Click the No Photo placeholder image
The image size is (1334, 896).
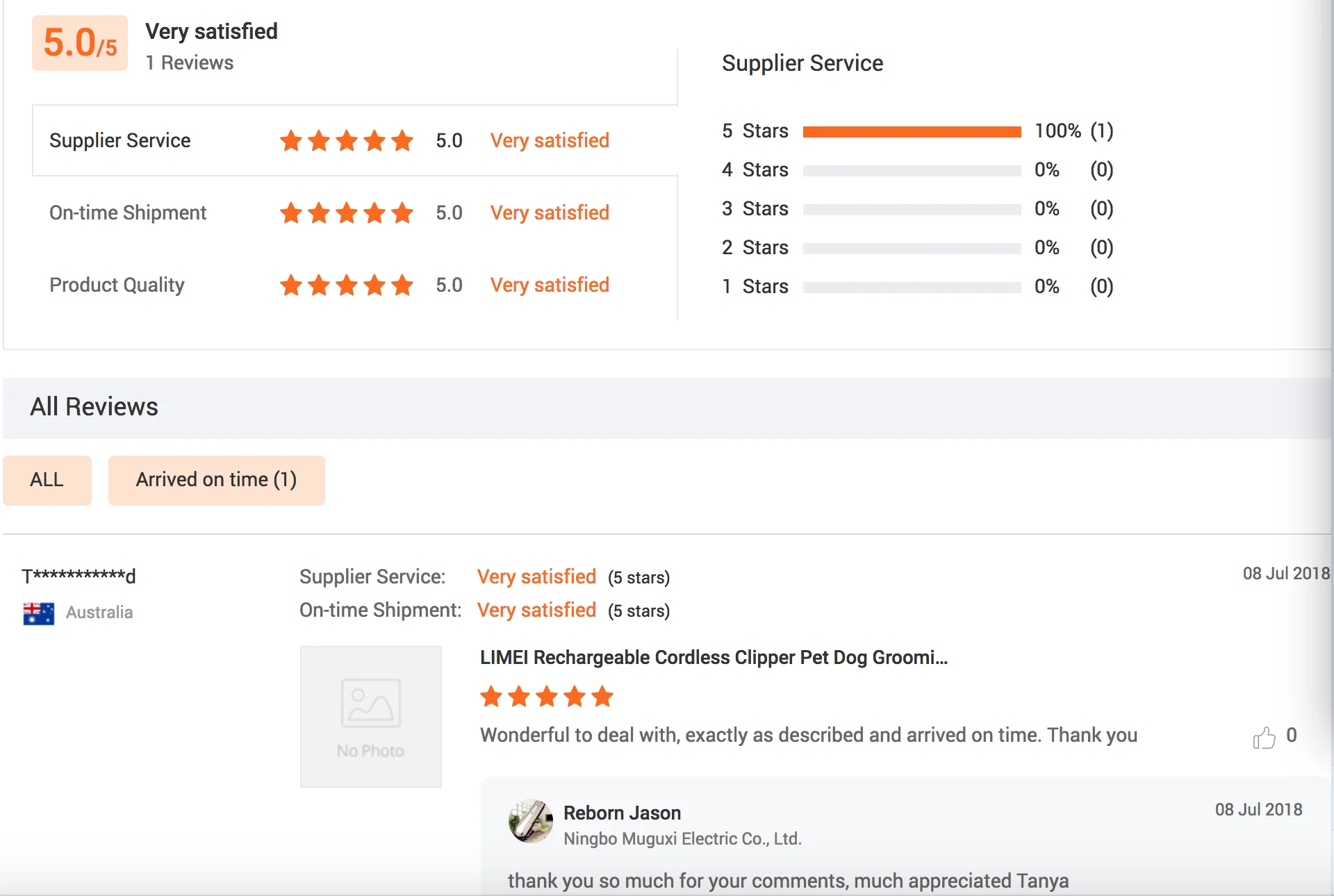370,717
